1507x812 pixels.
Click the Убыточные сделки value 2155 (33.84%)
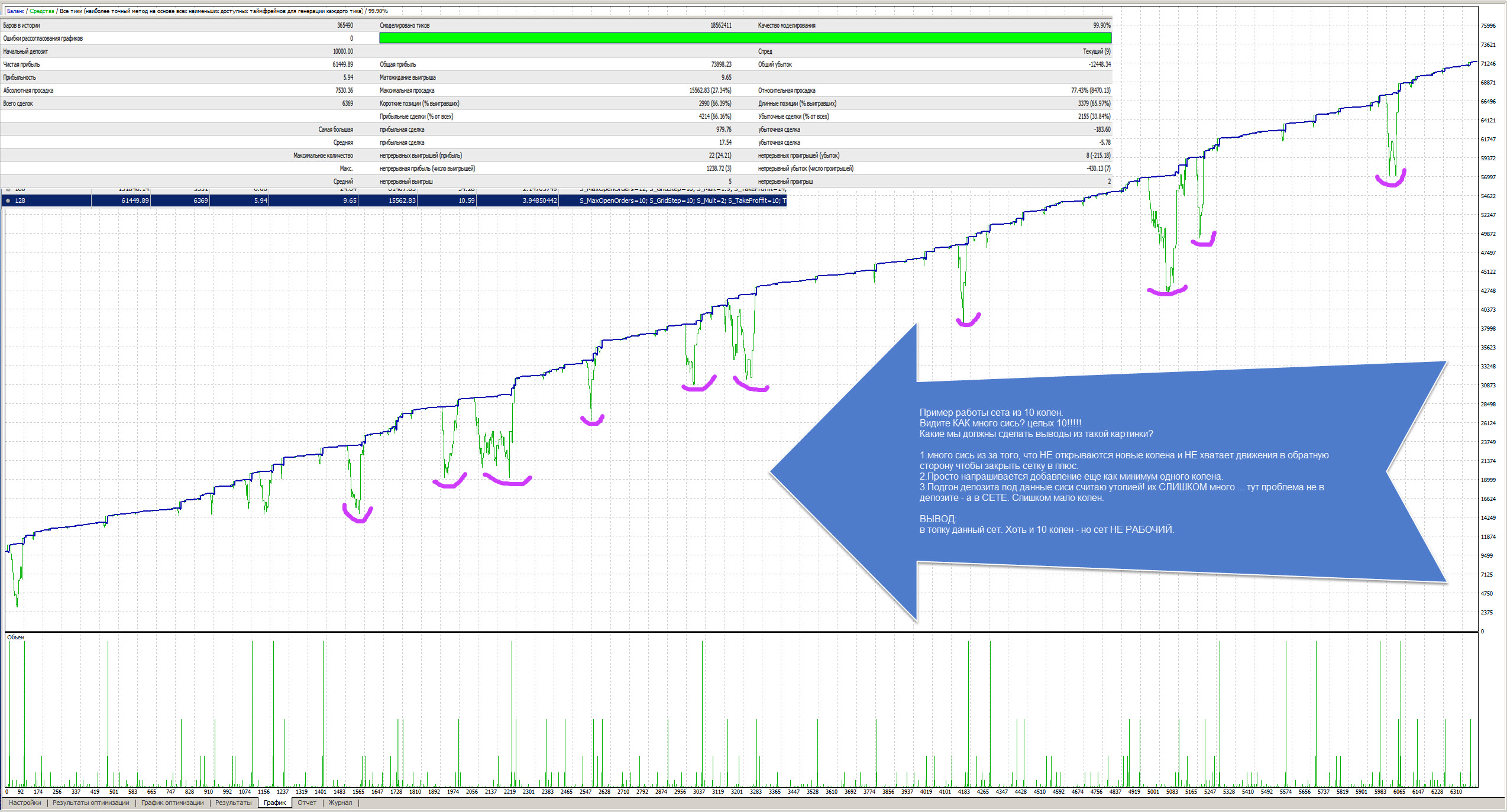1094,117
